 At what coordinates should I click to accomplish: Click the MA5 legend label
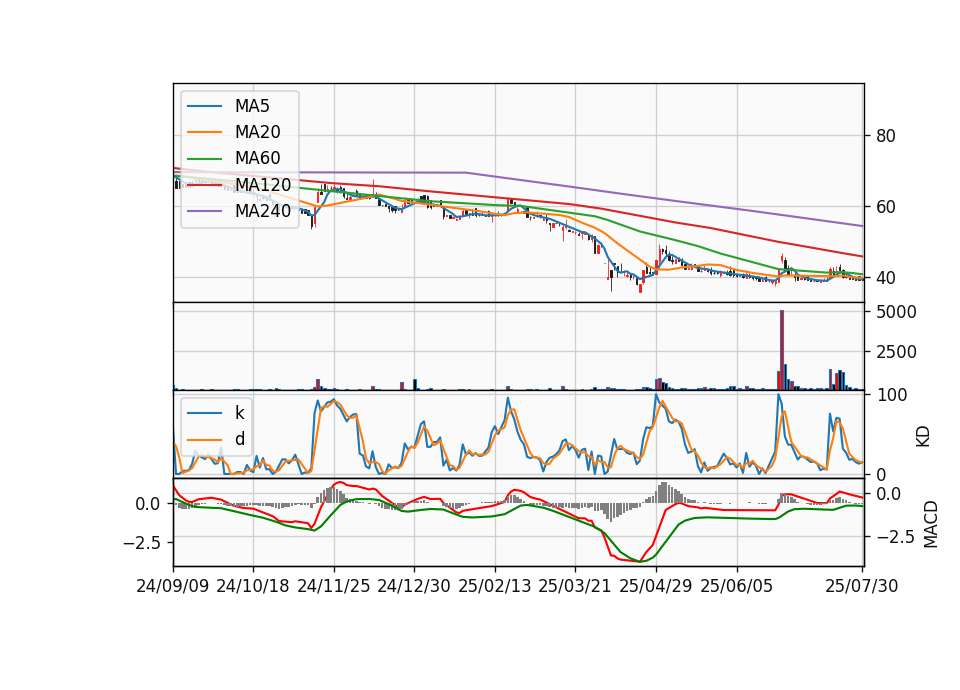point(252,106)
